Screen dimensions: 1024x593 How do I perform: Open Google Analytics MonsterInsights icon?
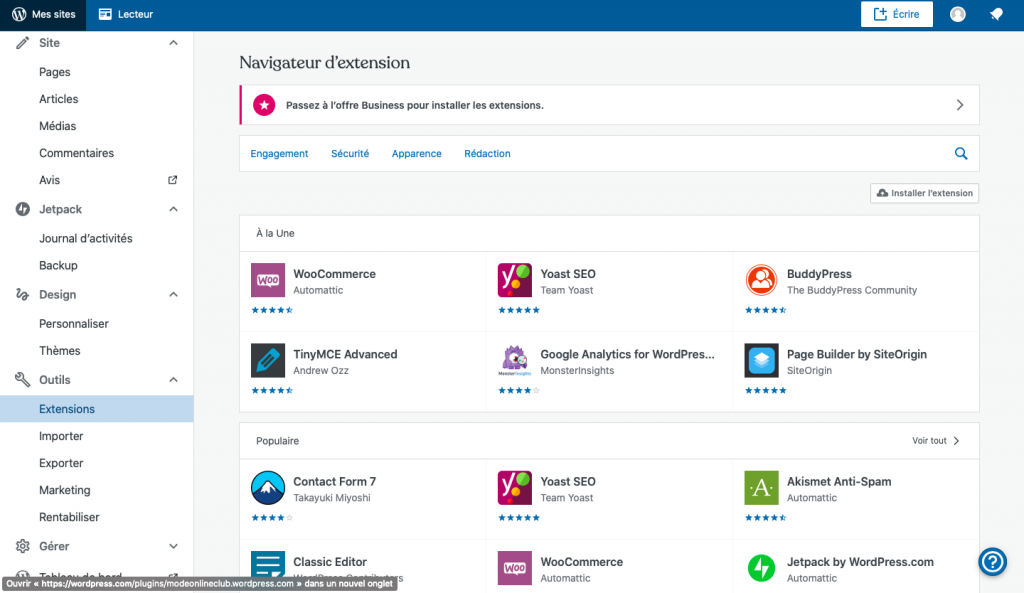515,361
